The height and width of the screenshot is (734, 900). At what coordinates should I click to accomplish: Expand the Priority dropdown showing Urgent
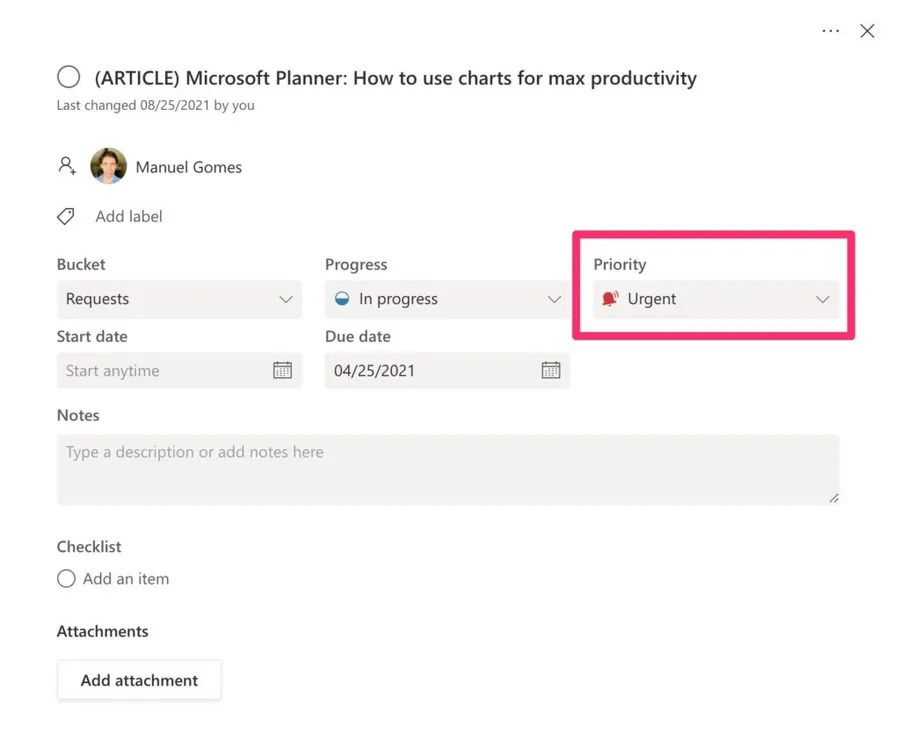(715, 299)
